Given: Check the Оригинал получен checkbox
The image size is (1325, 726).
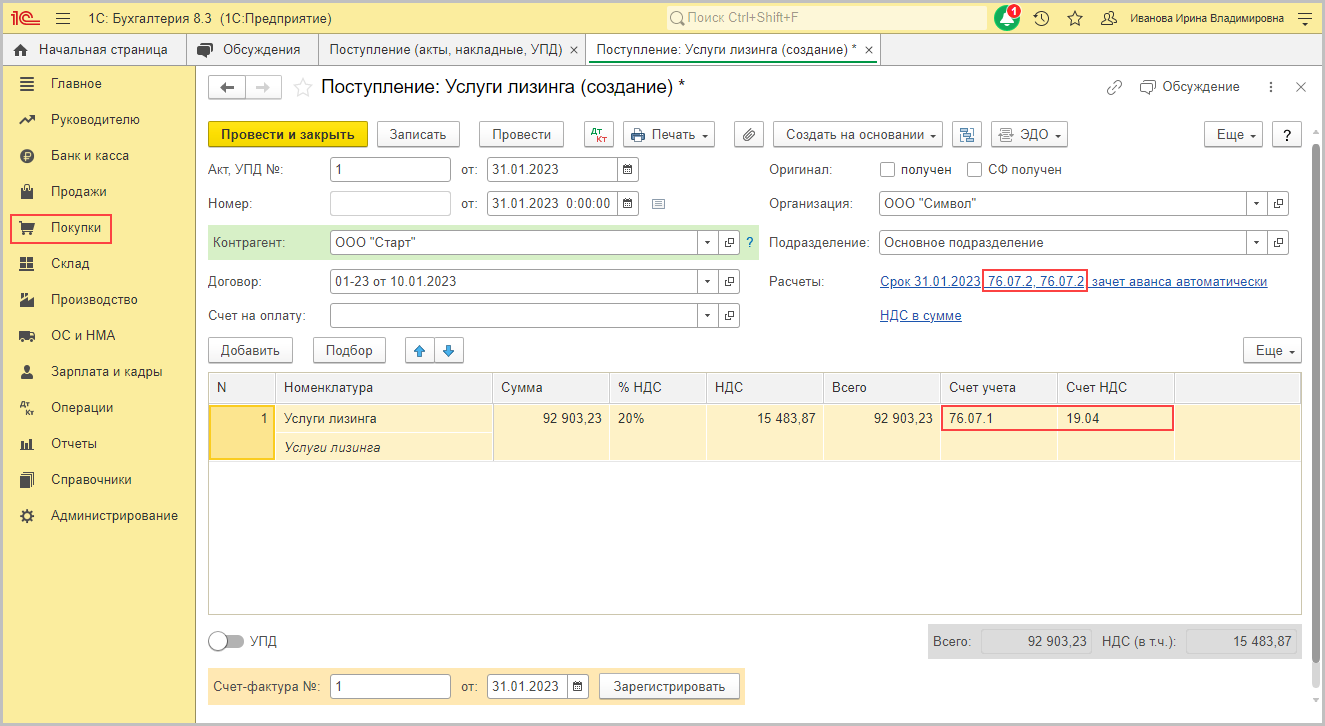Looking at the screenshot, I should tap(887, 170).
